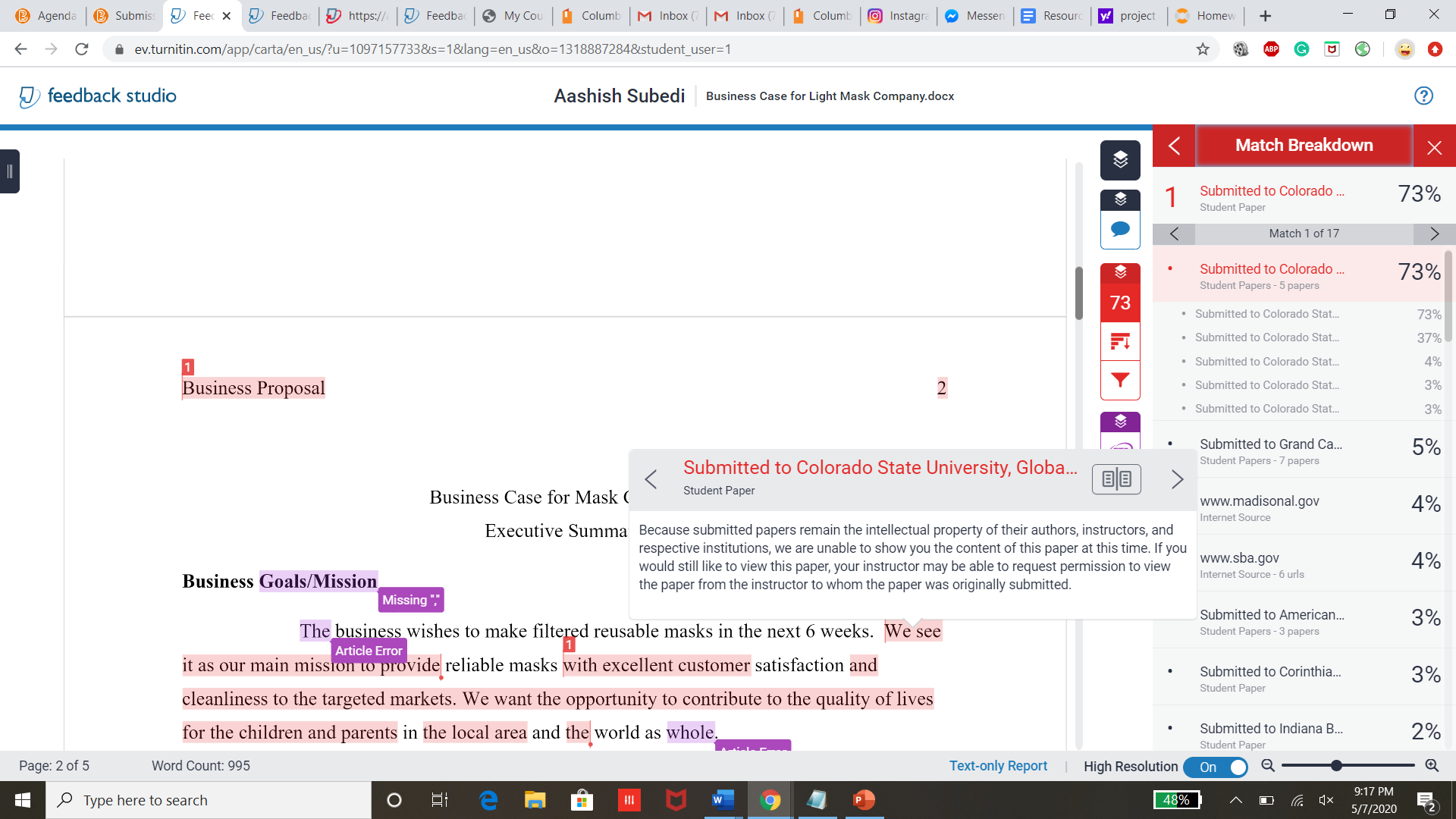Viewport: 1456px width, 819px height.
Task: Open the notifications action center
Action: [1426, 800]
